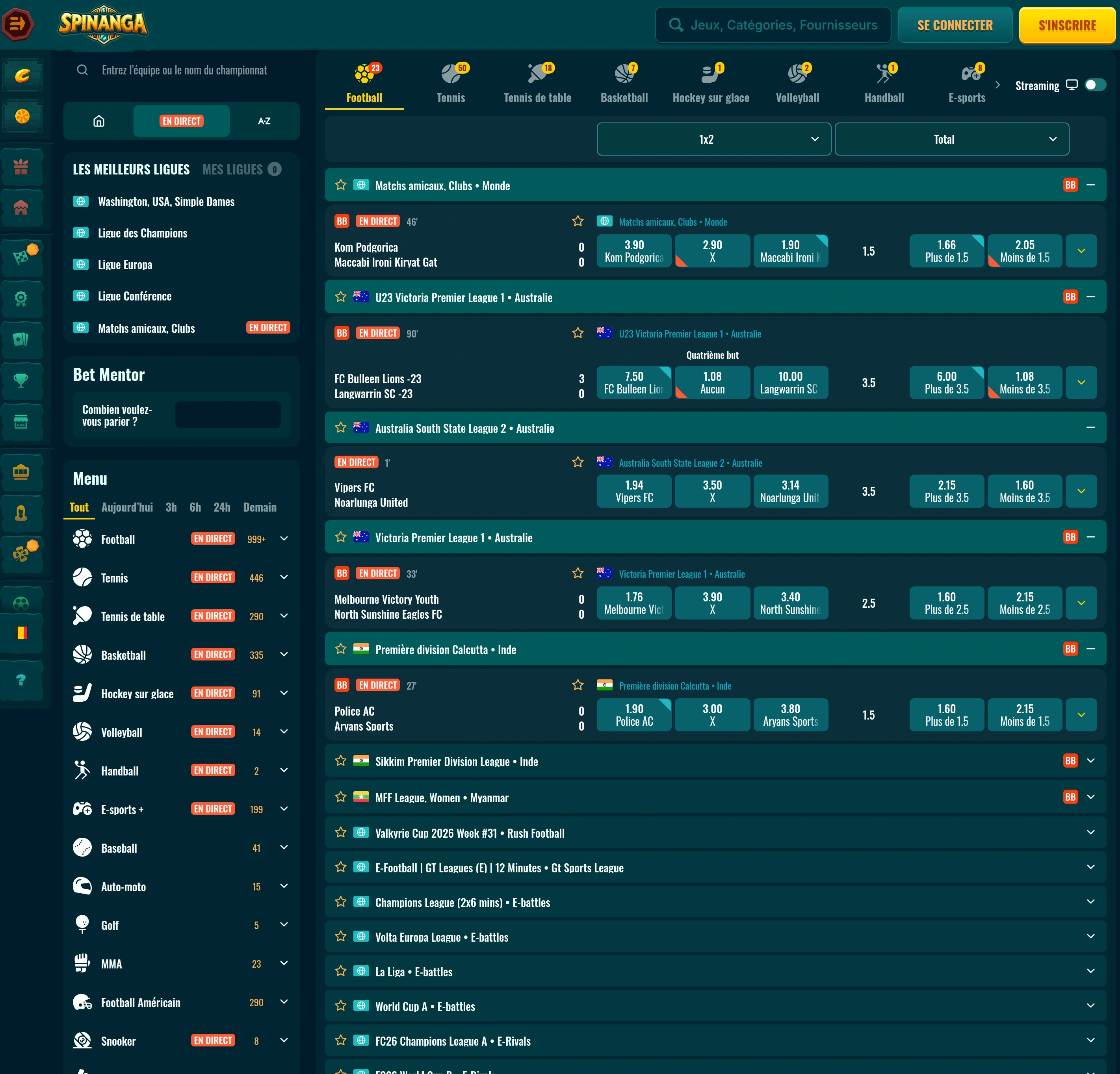
Task: Bet Plus de 3.5 at 6.00
Action: pyautogui.click(x=946, y=383)
